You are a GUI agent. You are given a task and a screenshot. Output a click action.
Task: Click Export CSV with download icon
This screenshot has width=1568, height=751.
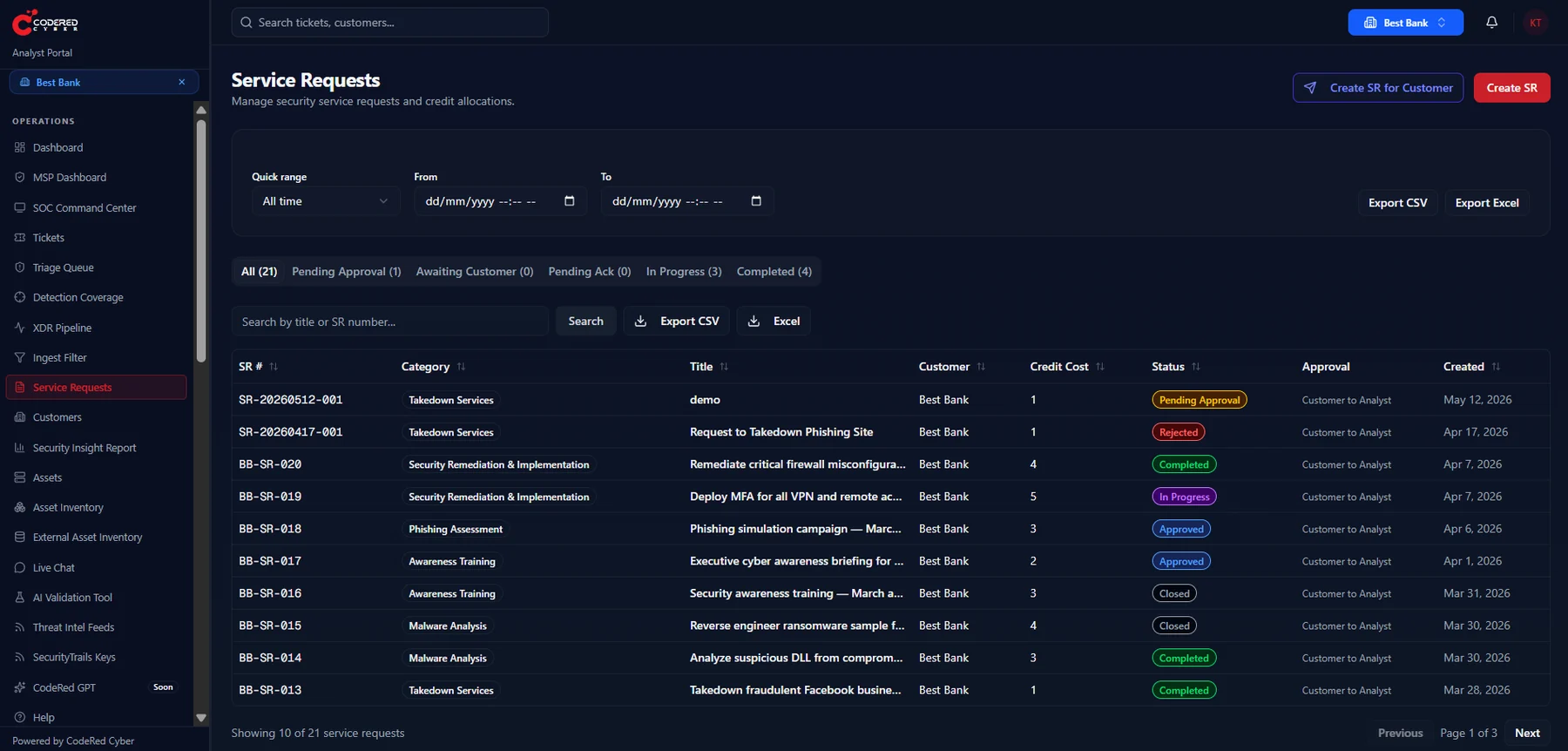(677, 321)
